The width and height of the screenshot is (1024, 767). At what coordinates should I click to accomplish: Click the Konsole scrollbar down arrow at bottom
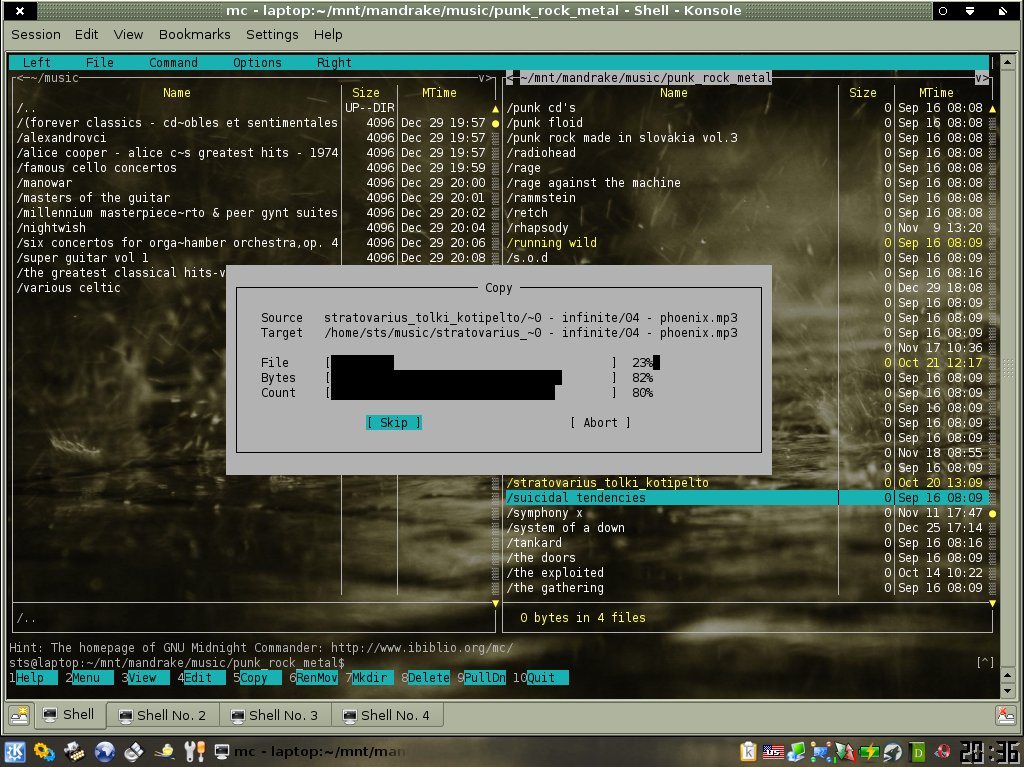click(x=1008, y=691)
